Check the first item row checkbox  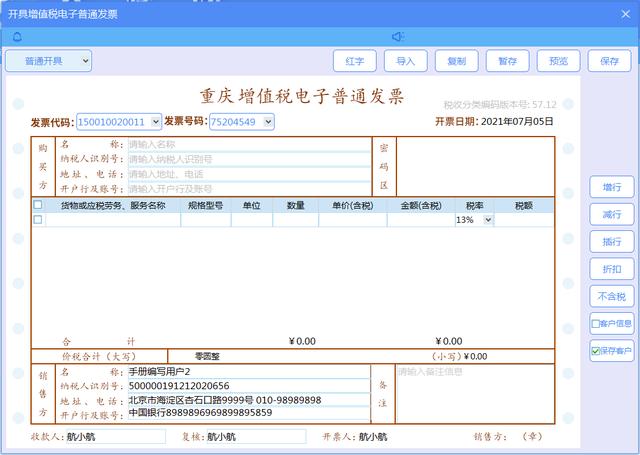[38, 220]
